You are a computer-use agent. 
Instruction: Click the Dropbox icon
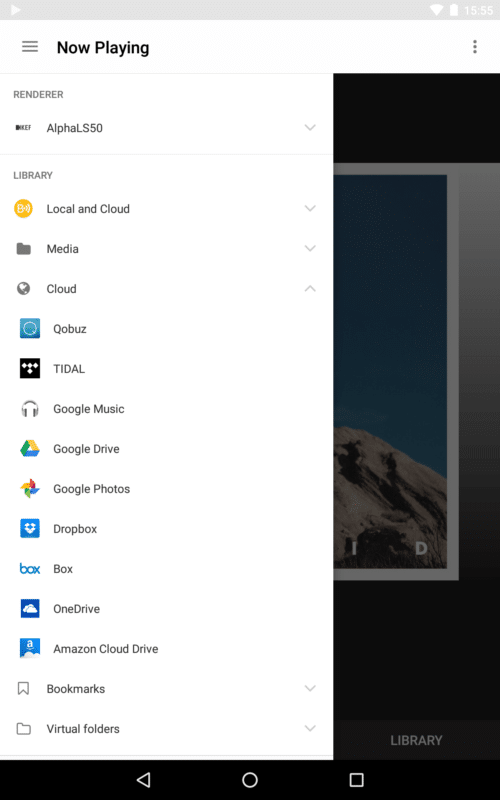[30, 529]
